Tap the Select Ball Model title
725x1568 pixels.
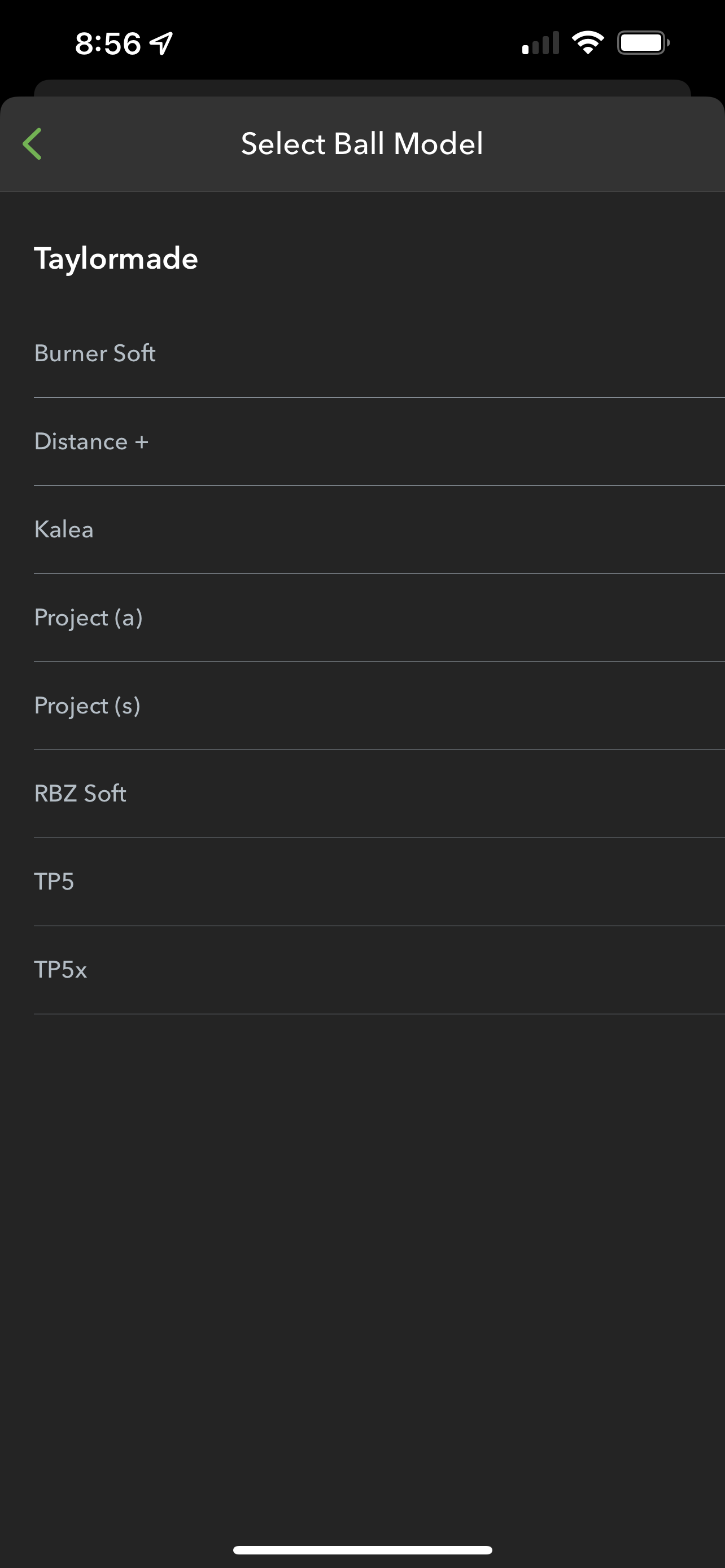(x=361, y=144)
